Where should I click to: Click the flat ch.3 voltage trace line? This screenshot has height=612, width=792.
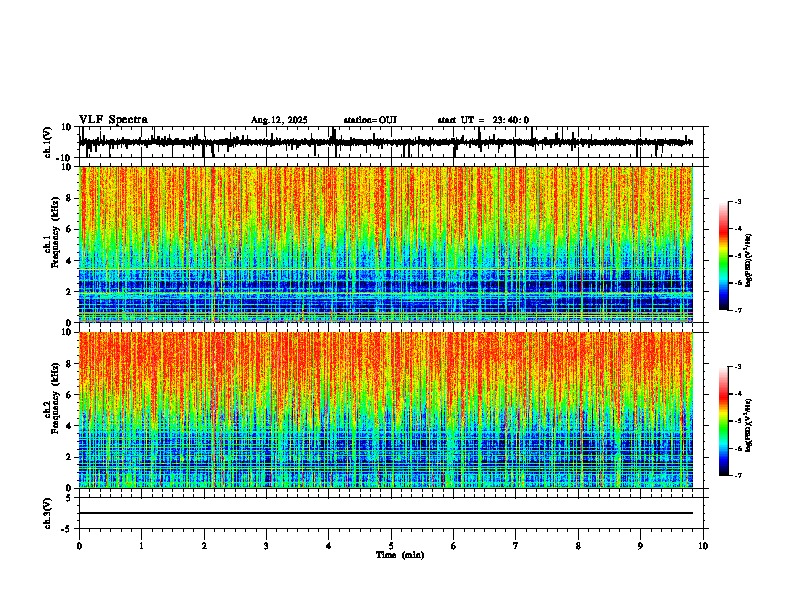pyautogui.click(x=386, y=513)
